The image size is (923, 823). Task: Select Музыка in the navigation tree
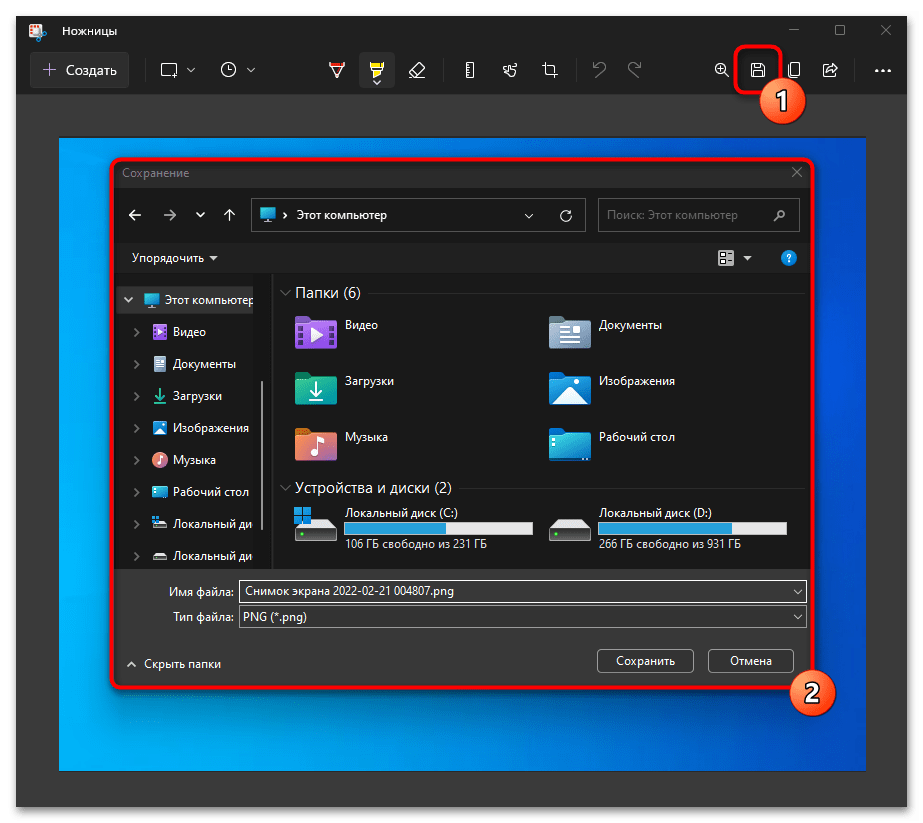(x=184, y=460)
